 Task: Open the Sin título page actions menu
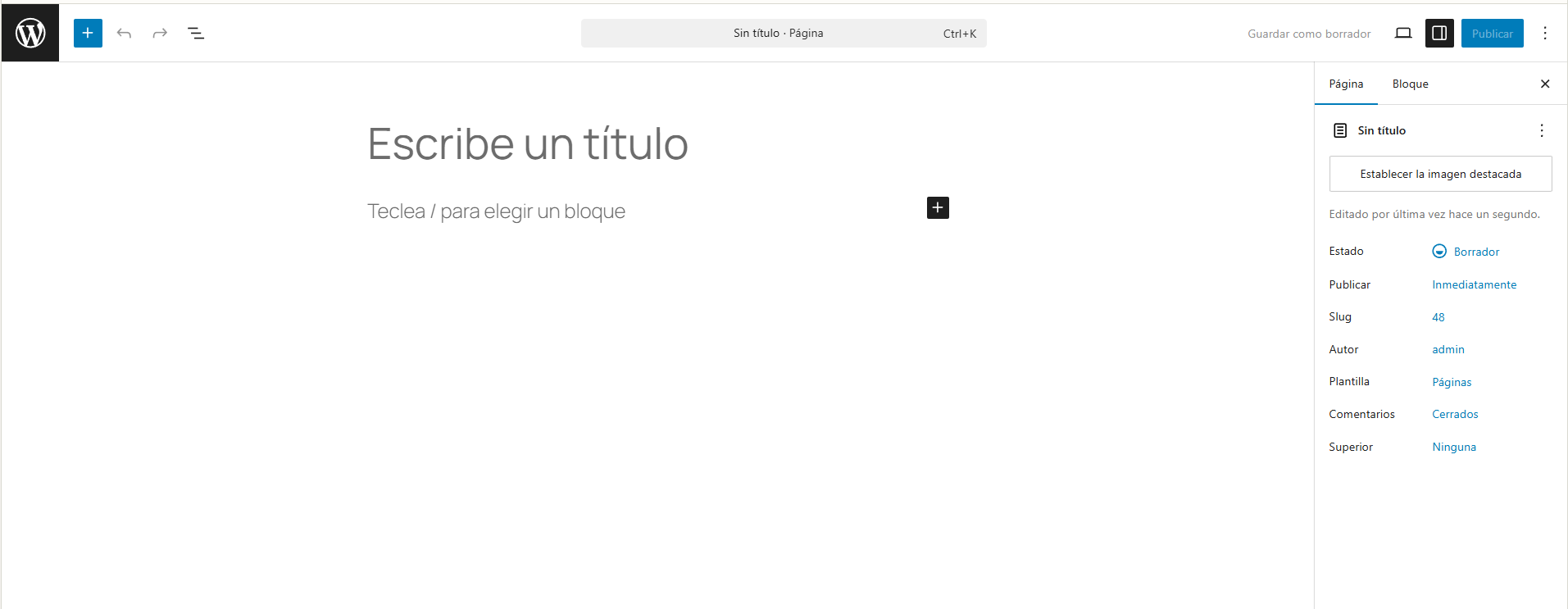(x=1542, y=130)
